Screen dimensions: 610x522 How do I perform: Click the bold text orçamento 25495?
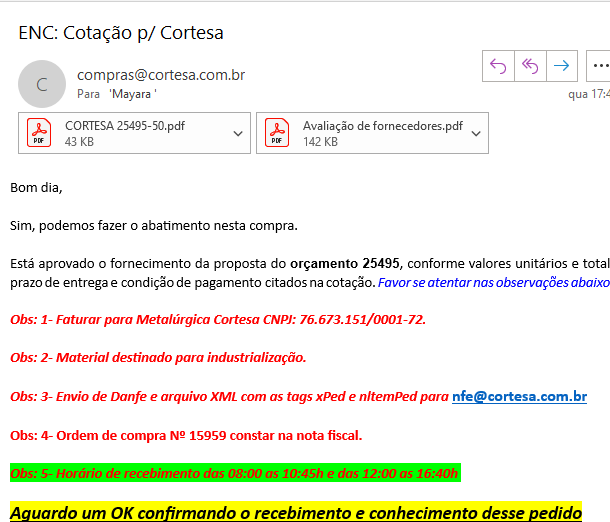[x=344, y=263]
